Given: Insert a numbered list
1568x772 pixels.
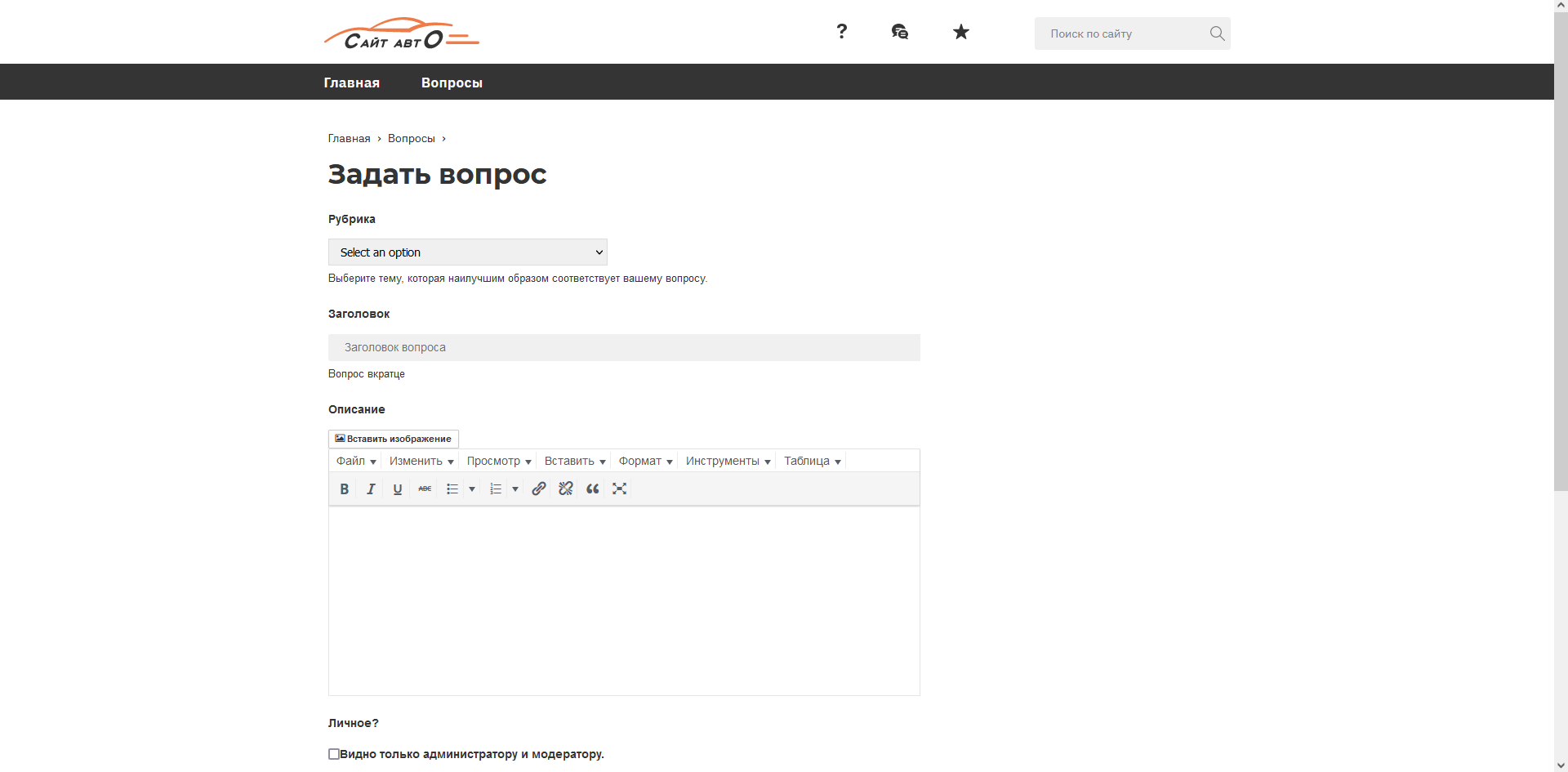Looking at the screenshot, I should pos(495,489).
